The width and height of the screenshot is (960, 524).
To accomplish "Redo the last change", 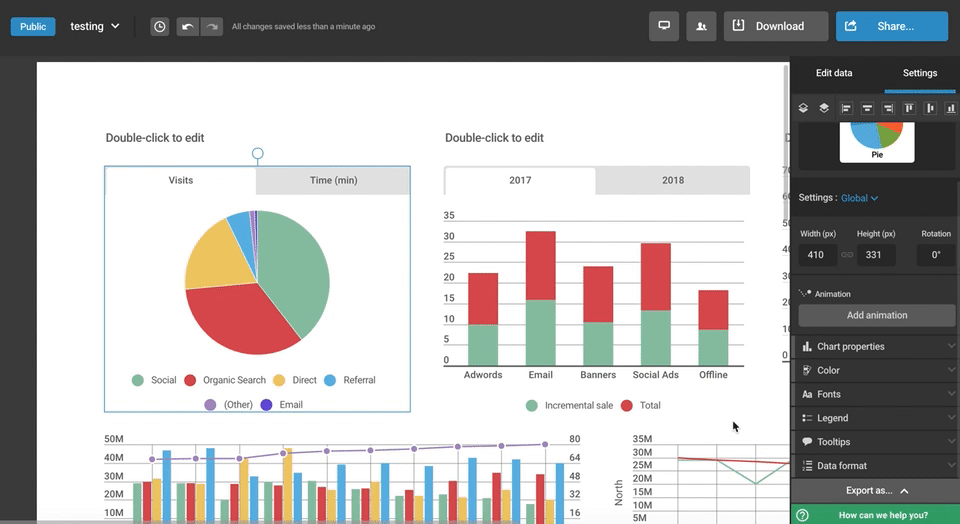I will pyautogui.click(x=212, y=26).
